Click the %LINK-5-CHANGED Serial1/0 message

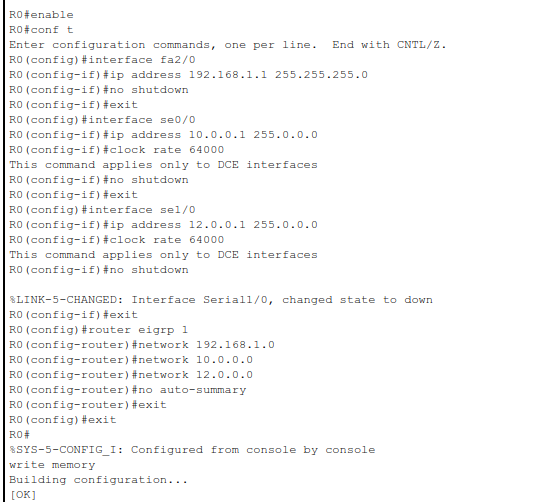point(221,300)
